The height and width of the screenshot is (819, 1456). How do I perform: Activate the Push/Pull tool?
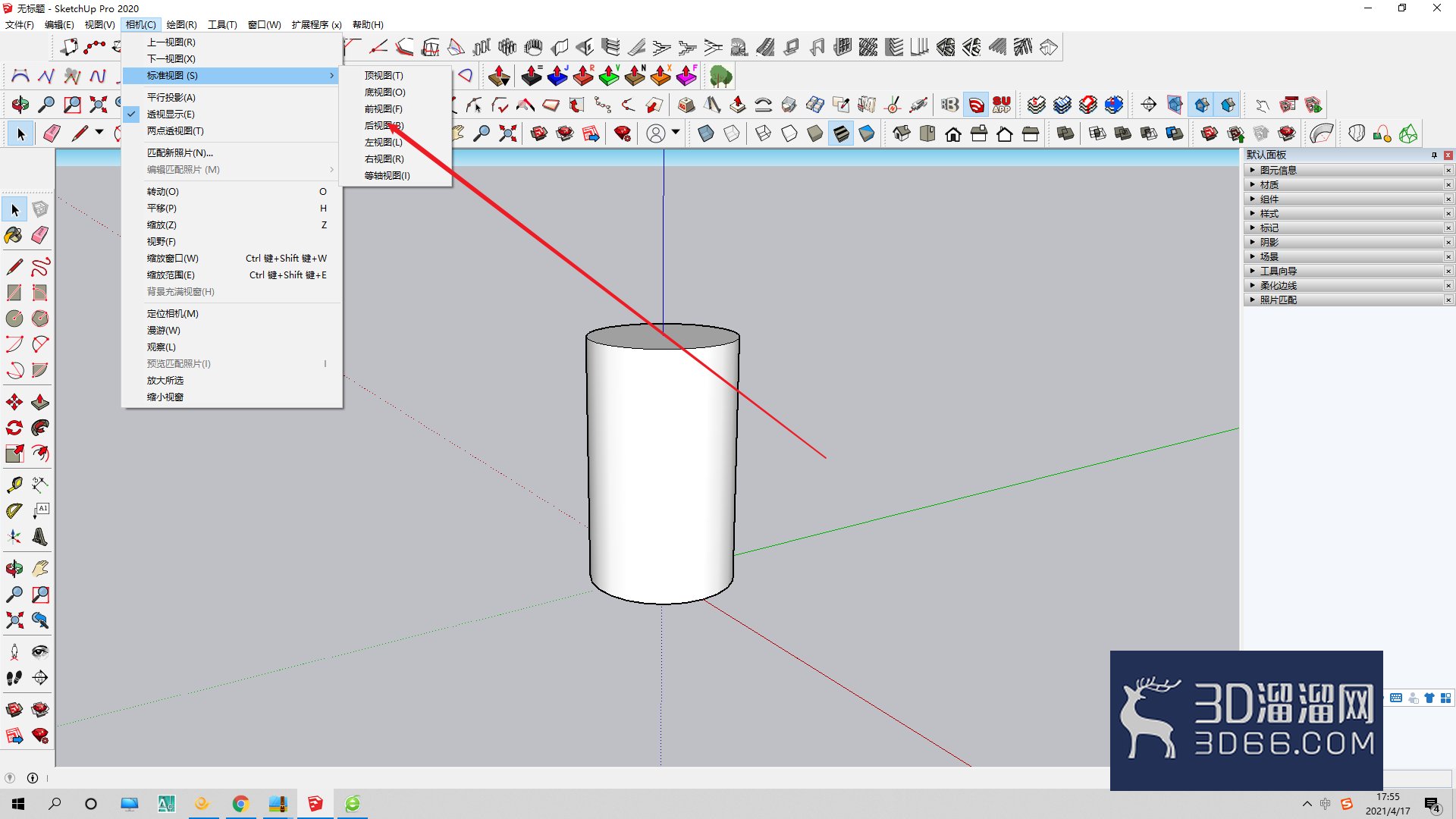[x=40, y=402]
